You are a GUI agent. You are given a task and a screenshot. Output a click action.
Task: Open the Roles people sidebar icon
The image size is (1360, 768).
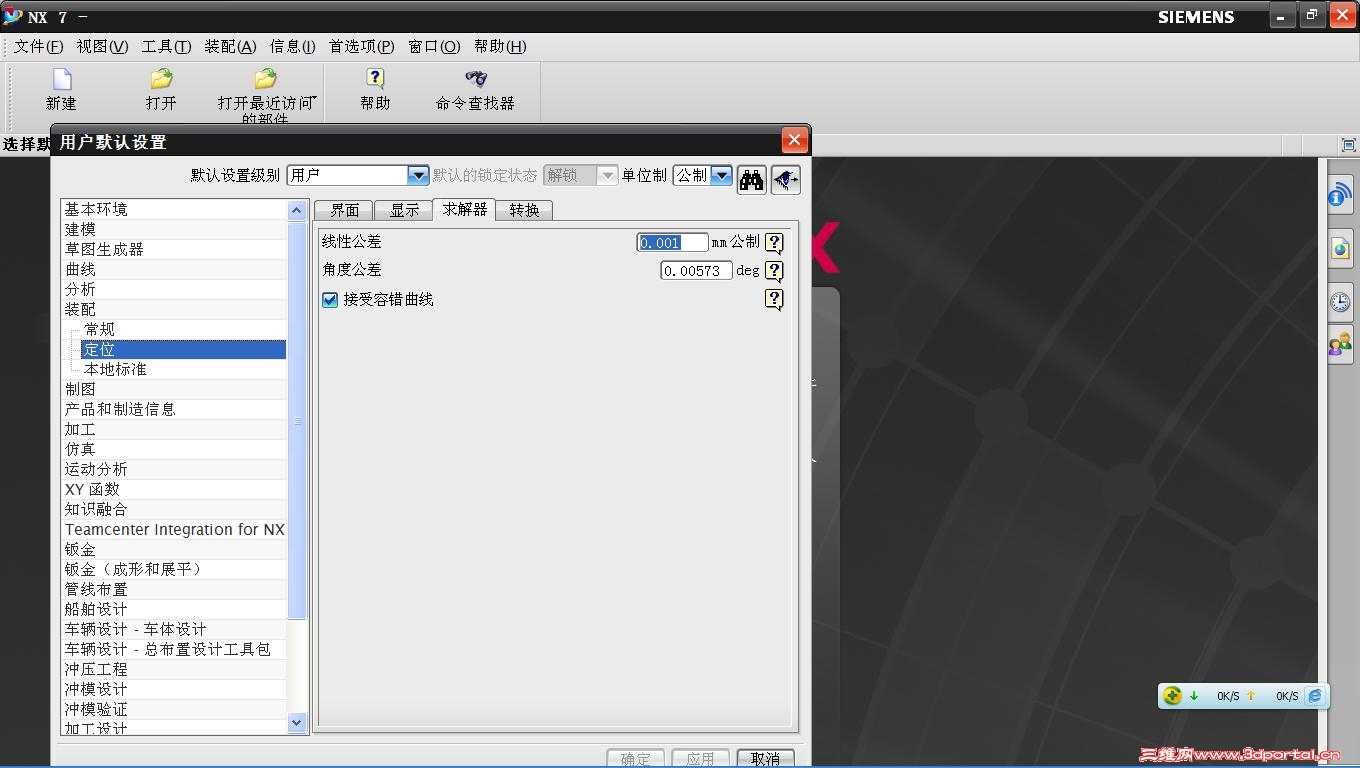pos(1340,345)
